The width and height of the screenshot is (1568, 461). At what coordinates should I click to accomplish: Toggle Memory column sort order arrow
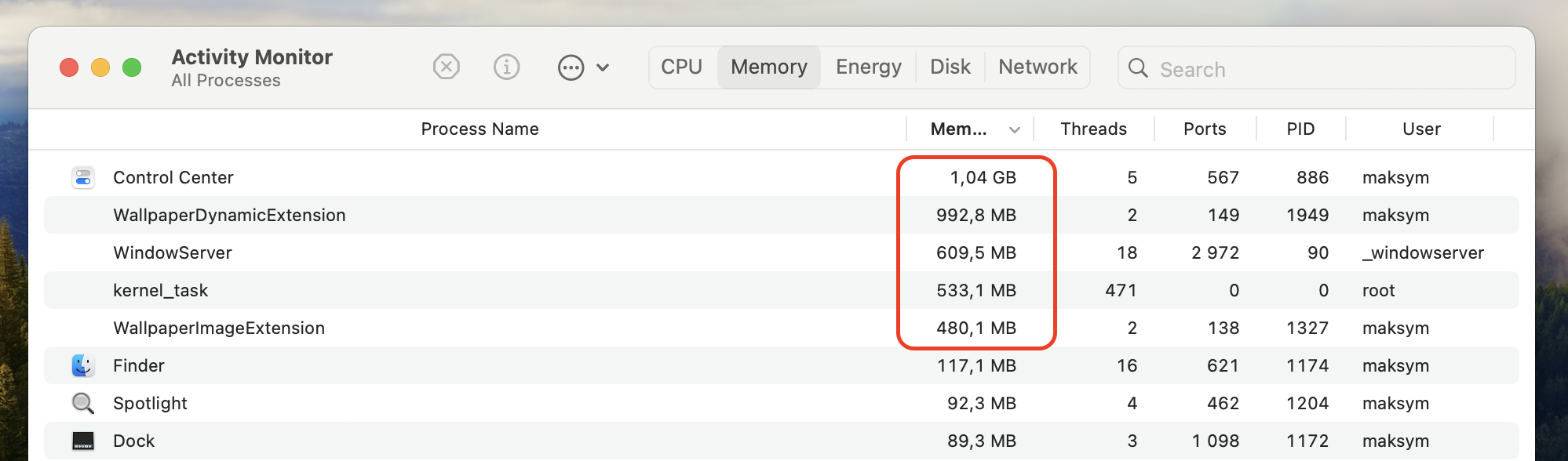click(x=1015, y=129)
